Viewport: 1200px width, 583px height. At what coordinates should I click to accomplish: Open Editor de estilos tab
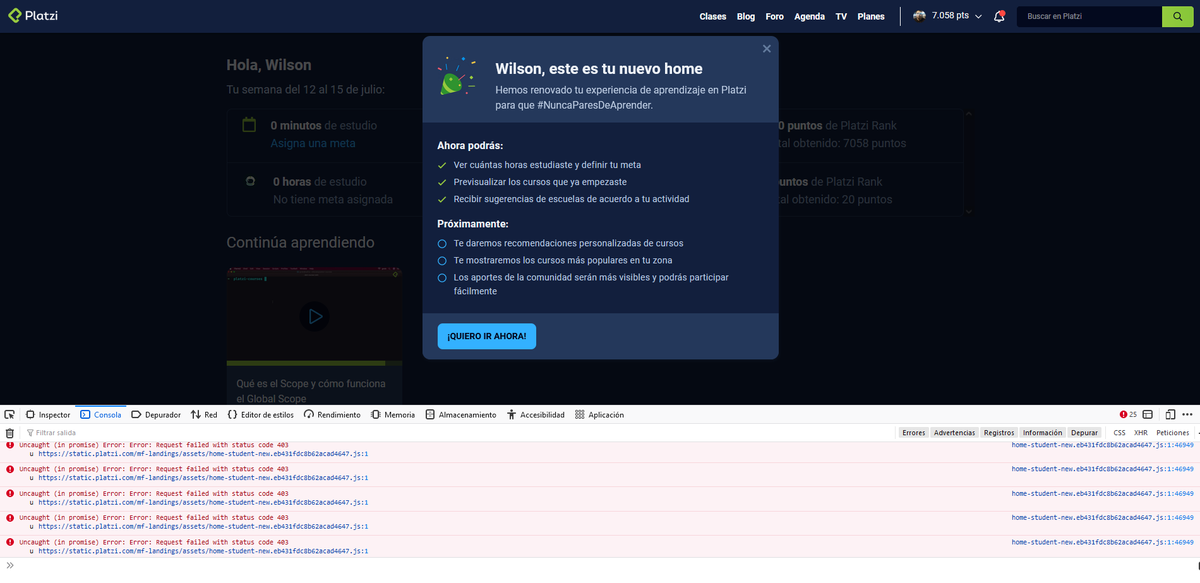click(261, 414)
